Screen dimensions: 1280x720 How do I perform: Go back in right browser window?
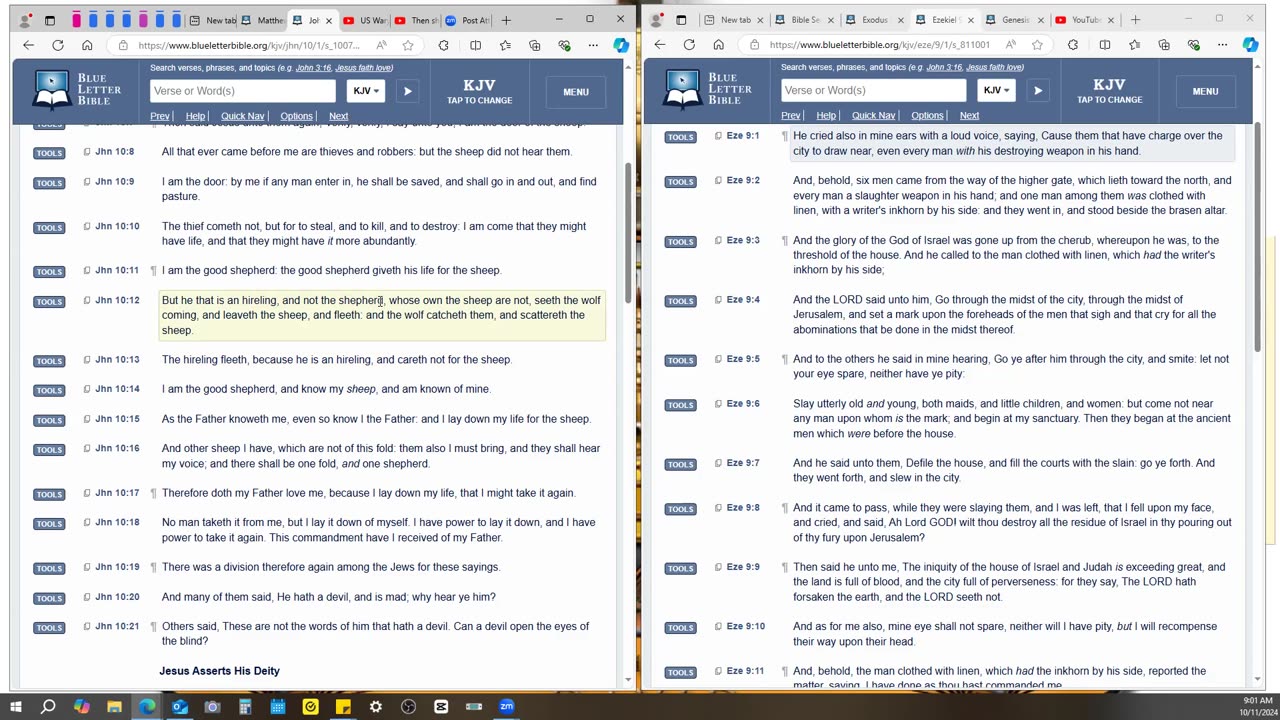pyautogui.click(x=659, y=45)
